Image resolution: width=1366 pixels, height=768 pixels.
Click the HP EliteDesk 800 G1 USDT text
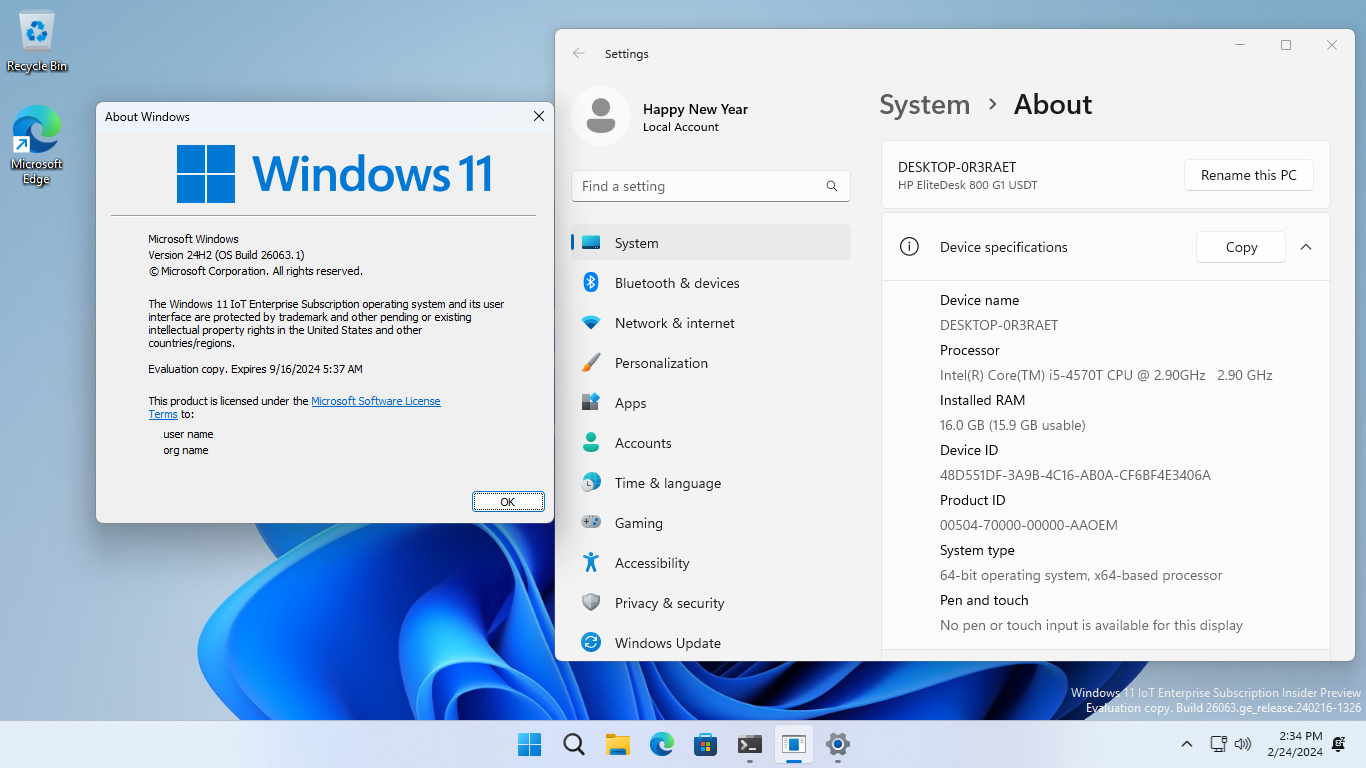[968, 185]
